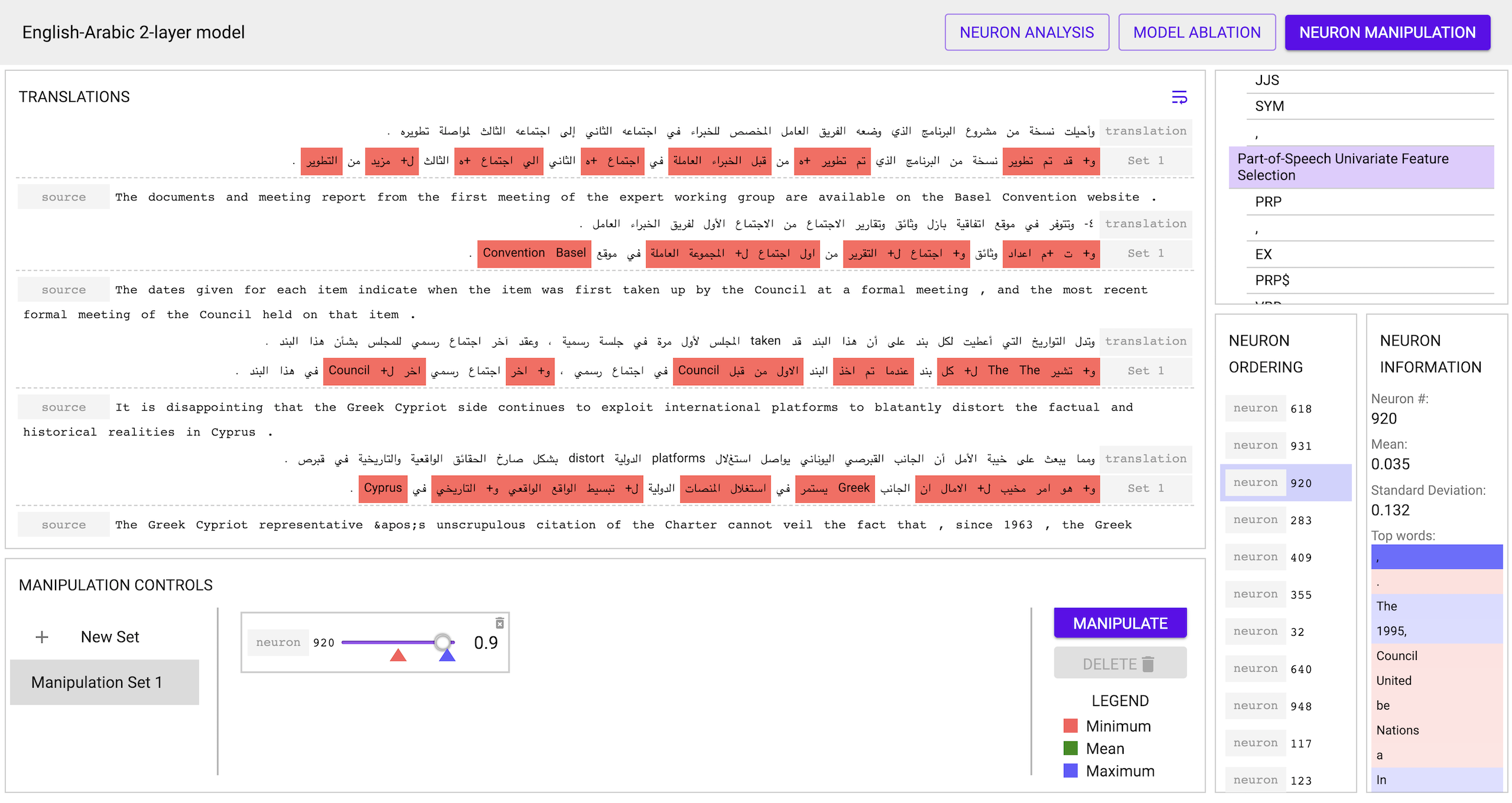Click the DELETE button with trash icon
This screenshot has height=803, width=1512.
click(x=1120, y=664)
